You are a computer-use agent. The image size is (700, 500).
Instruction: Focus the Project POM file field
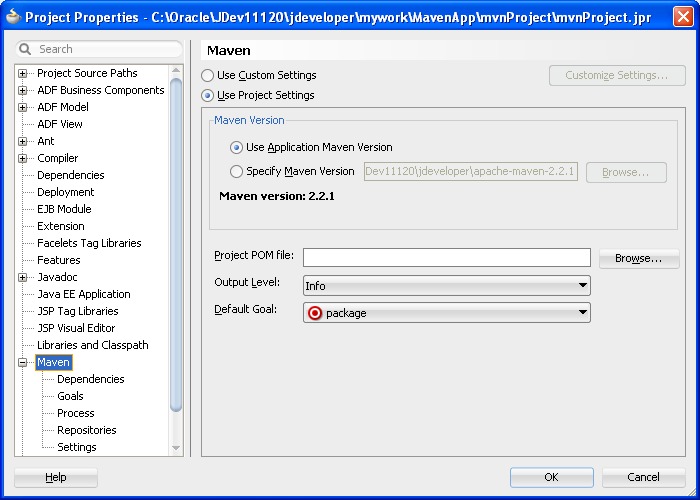click(447, 258)
